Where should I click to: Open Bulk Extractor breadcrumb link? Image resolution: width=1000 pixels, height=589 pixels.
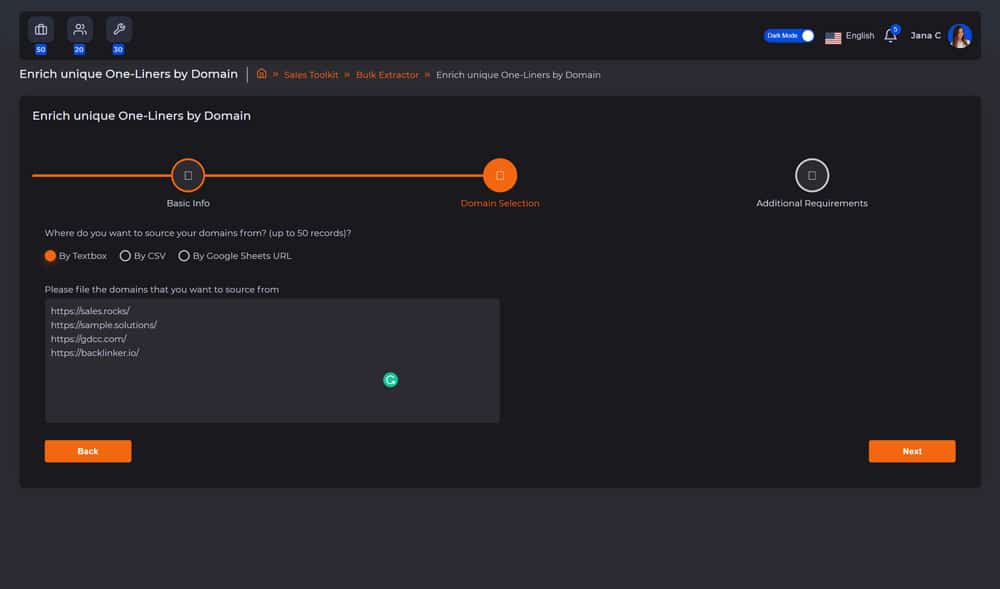(387, 75)
